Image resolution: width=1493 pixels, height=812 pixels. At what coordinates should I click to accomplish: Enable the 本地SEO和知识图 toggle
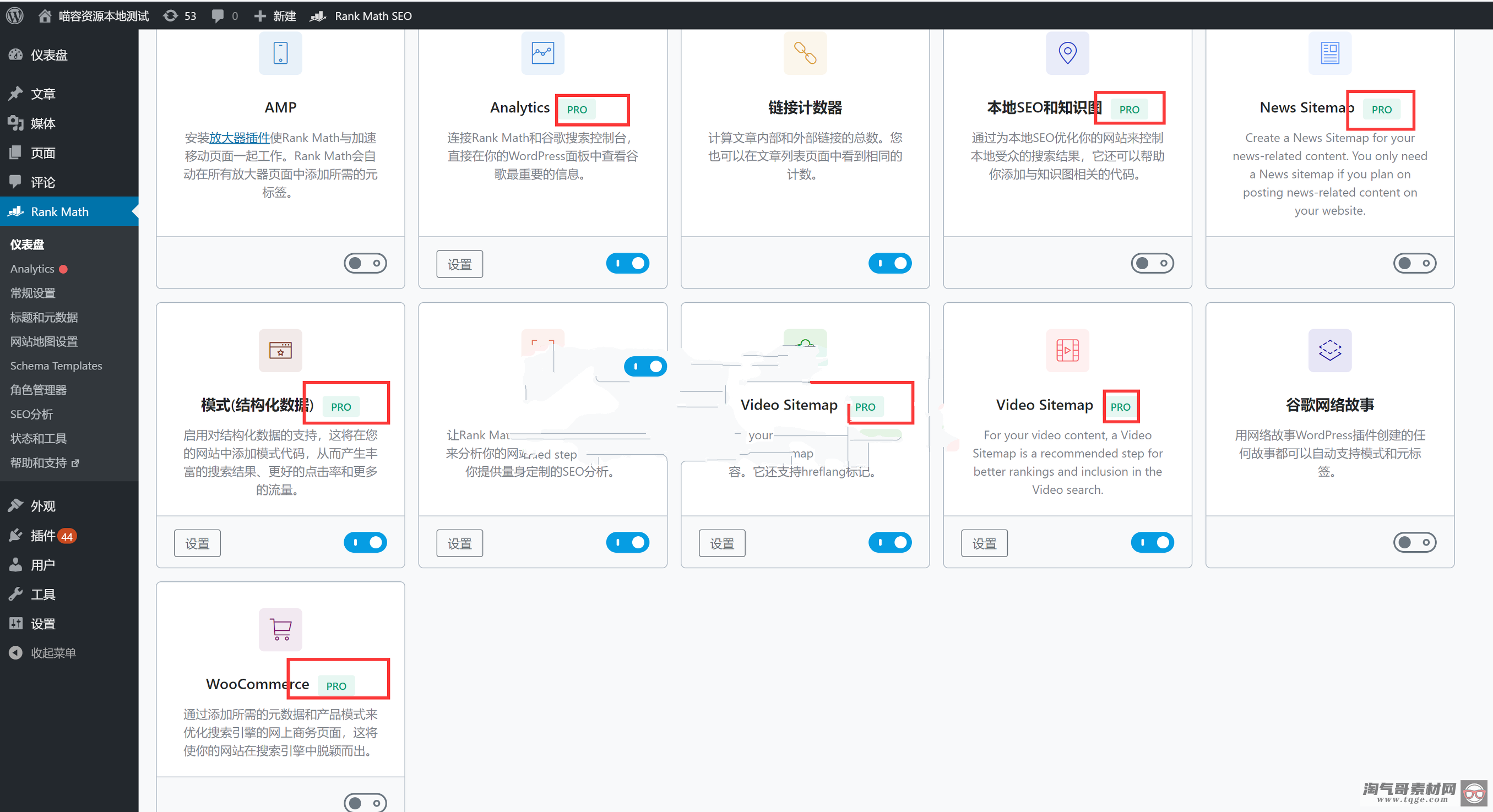tap(1152, 264)
